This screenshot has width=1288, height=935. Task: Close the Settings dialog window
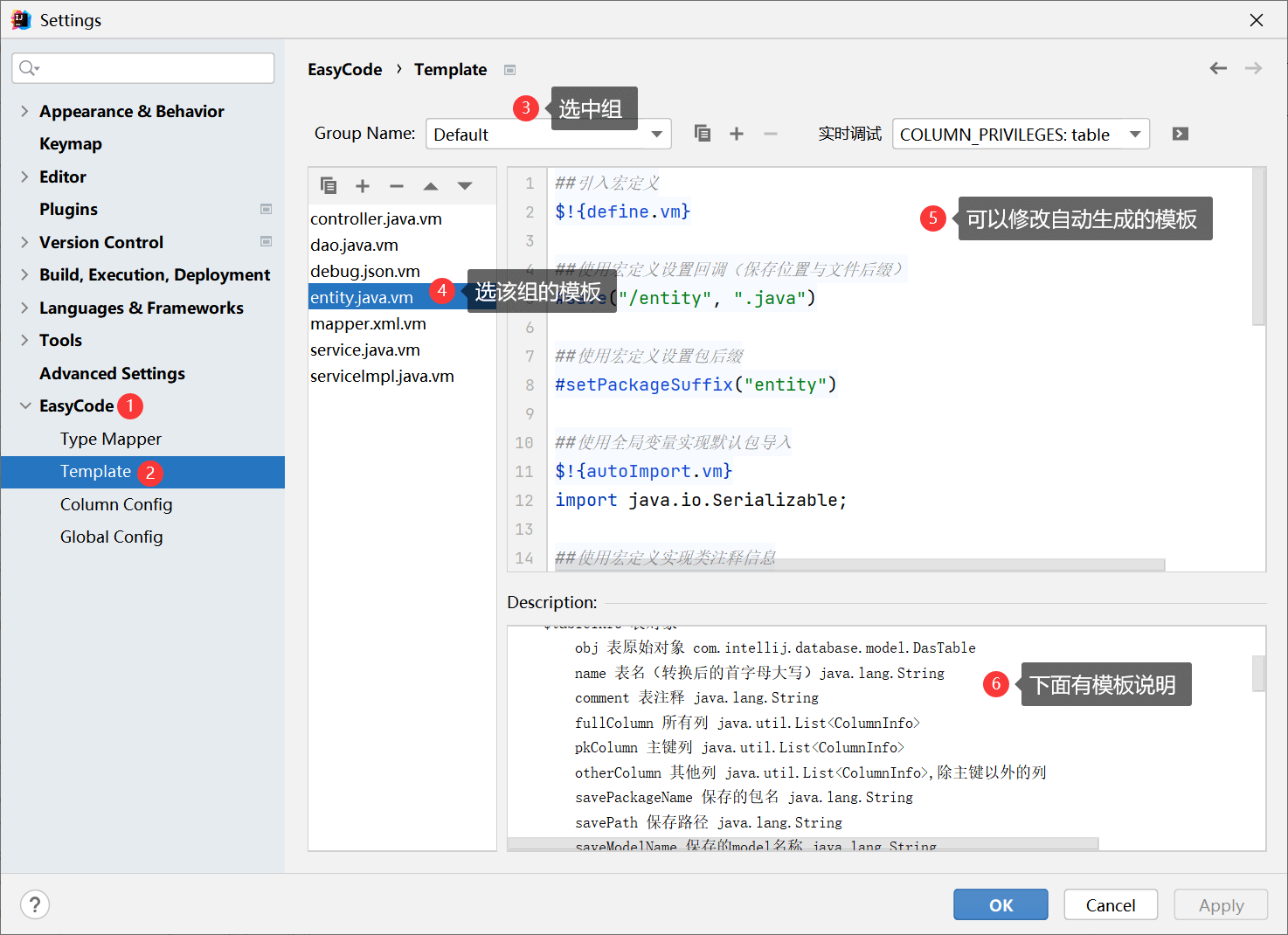(x=1257, y=20)
